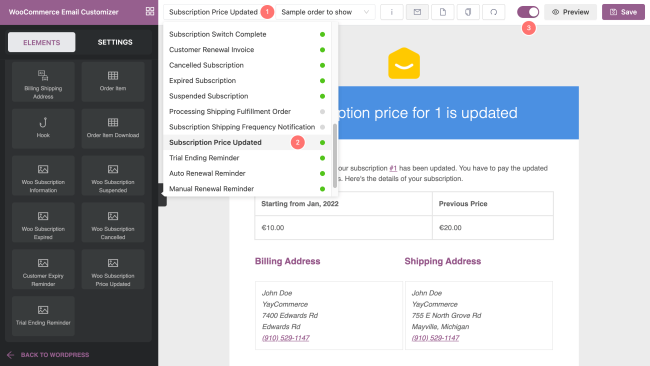This screenshot has height=366, width=650.
Task: Click the info icon in the toolbar
Action: [392, 12]
